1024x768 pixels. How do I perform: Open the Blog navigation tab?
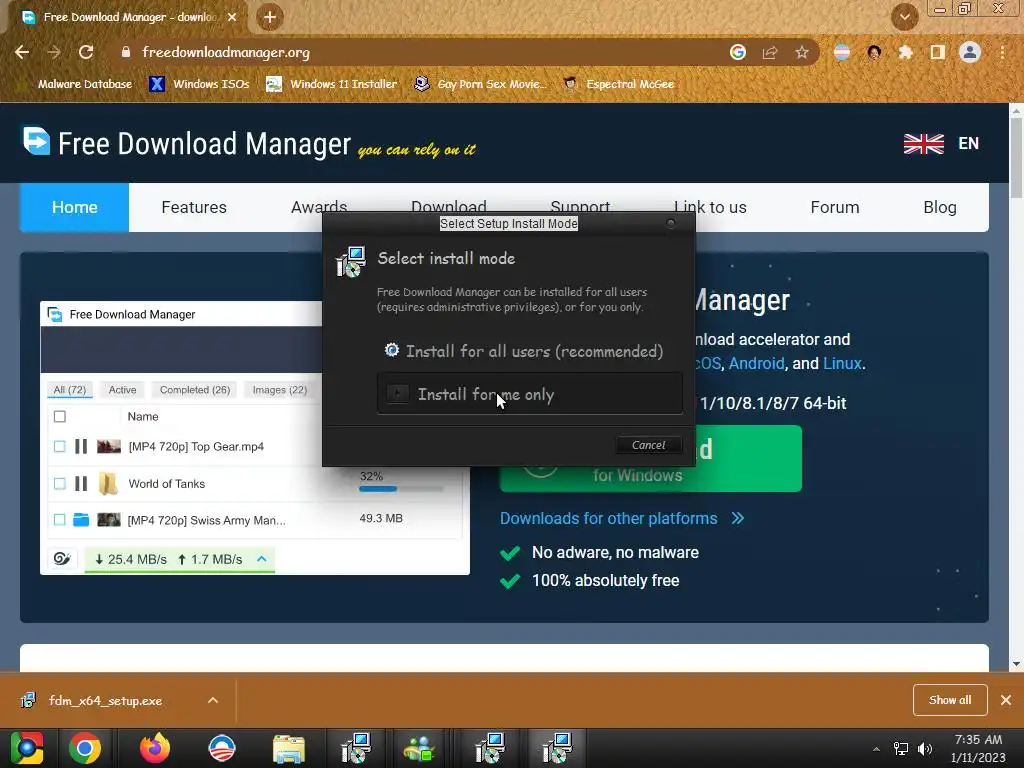(x=940, y=207)
